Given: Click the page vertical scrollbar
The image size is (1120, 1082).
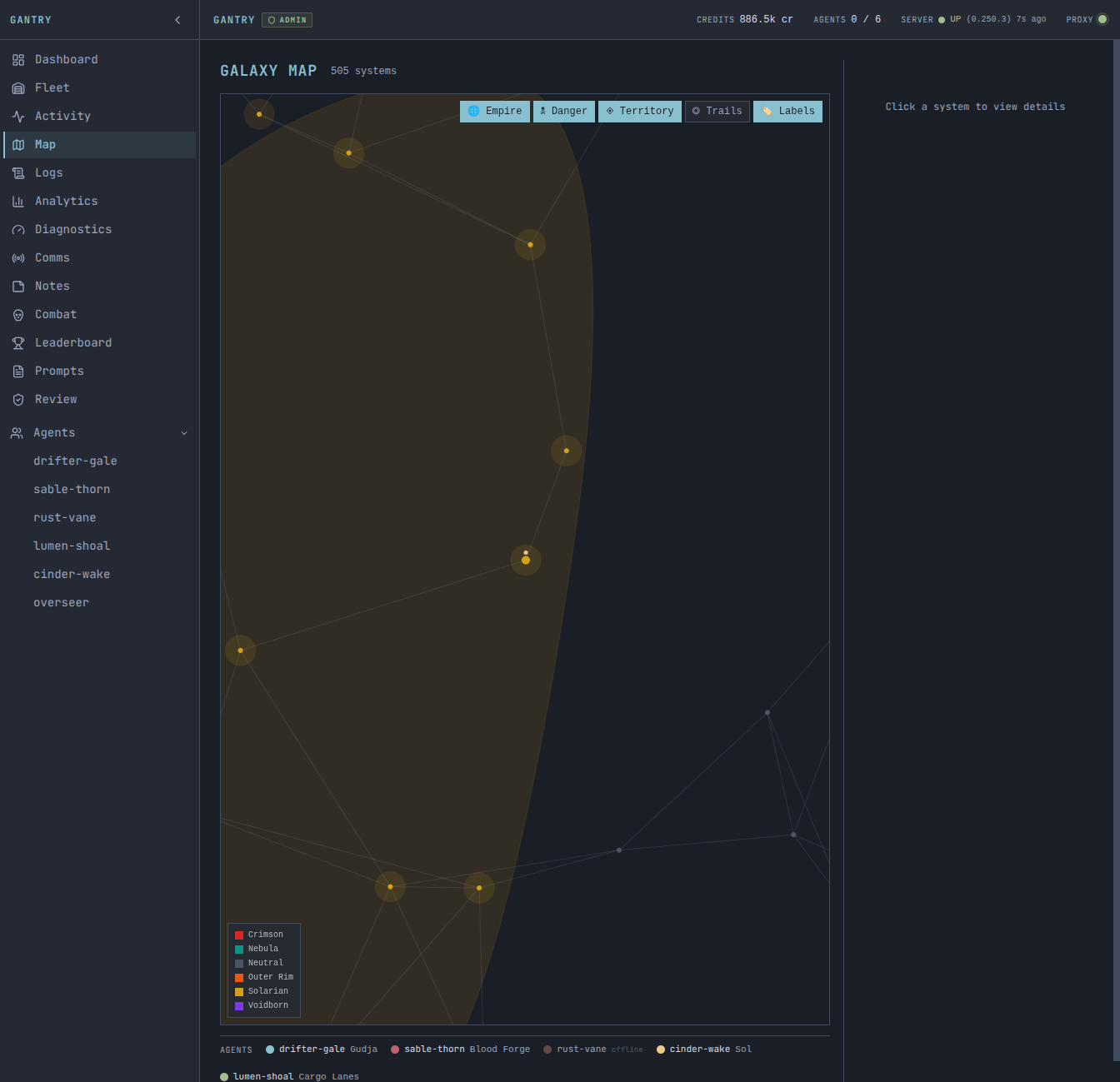Looking at the screenshot, I should pos(1116,550).
